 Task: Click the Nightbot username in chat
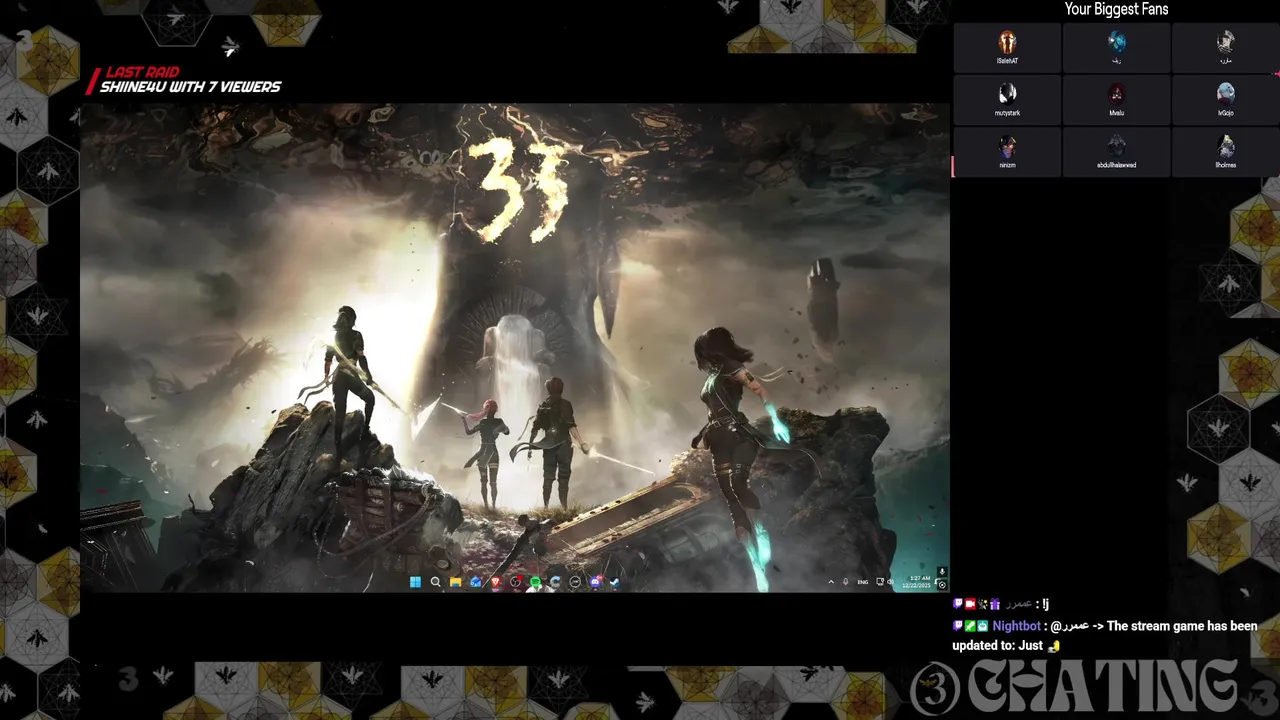point(1016,626)
